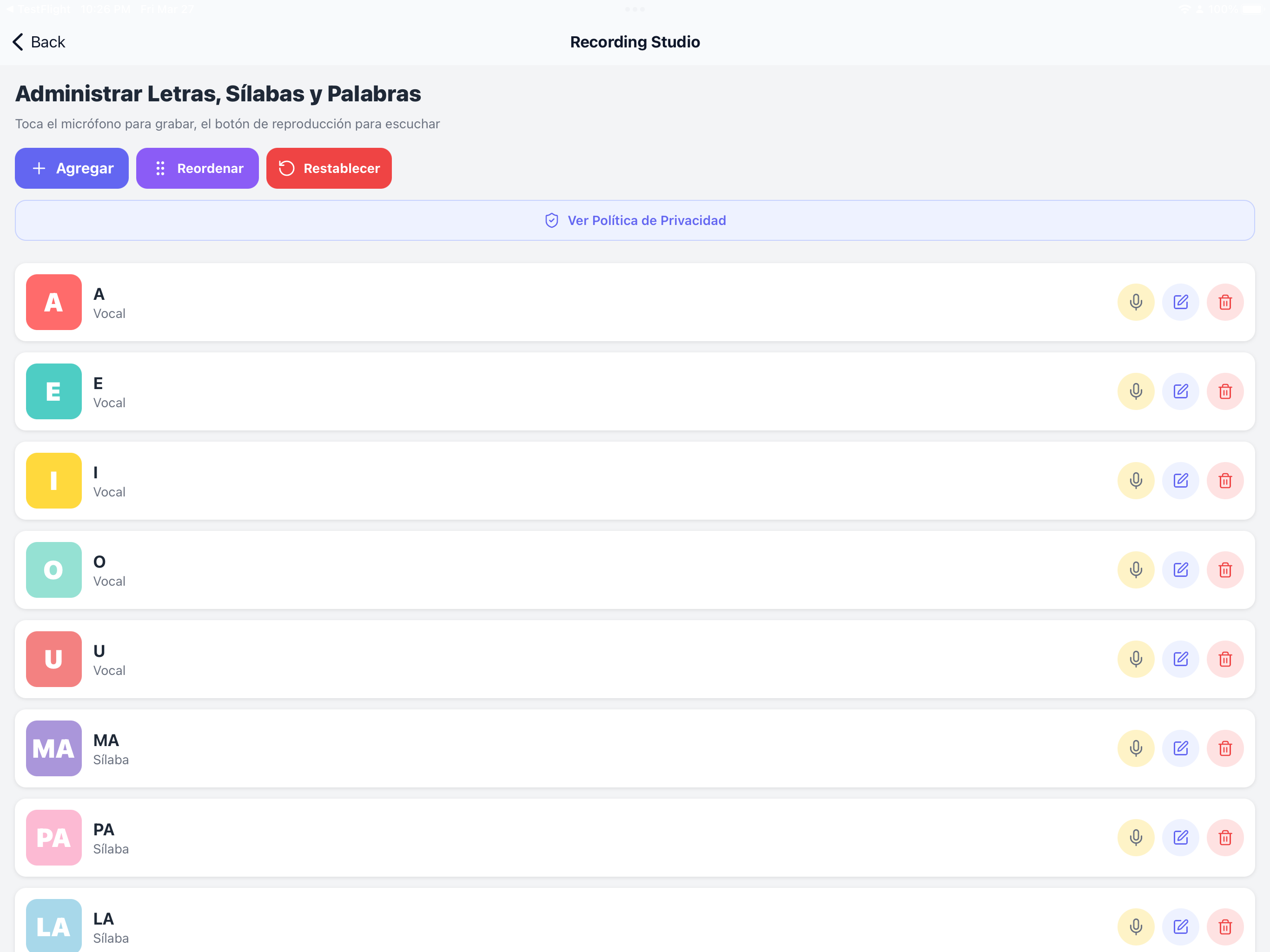Select the 'Administrar Letras, Sílabas y Palabras' heading
The height and width of the screenshot is (952, 1270).
coord(218,93)
